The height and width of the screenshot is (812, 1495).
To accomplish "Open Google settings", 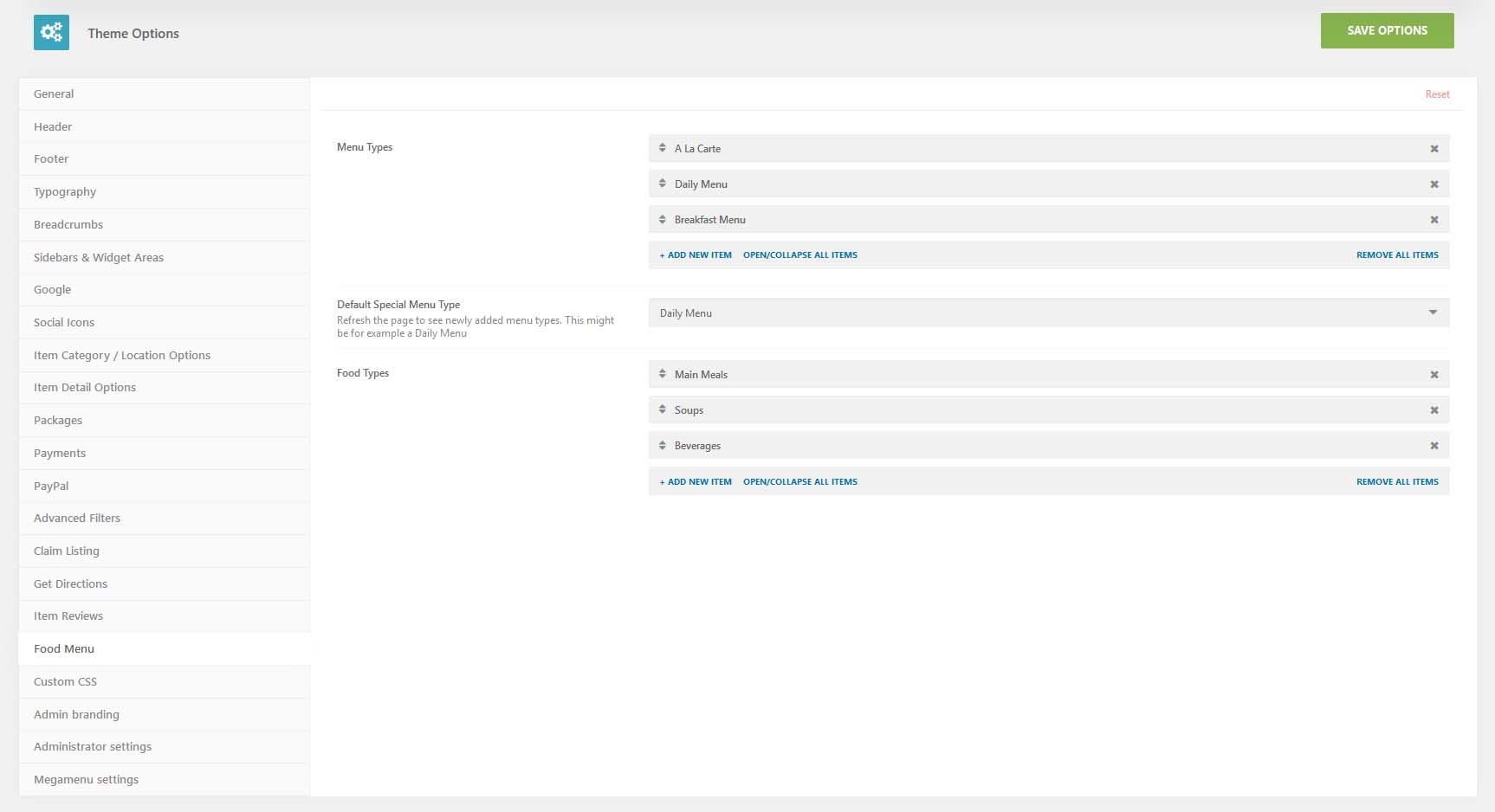I will [x=164, y=289].
